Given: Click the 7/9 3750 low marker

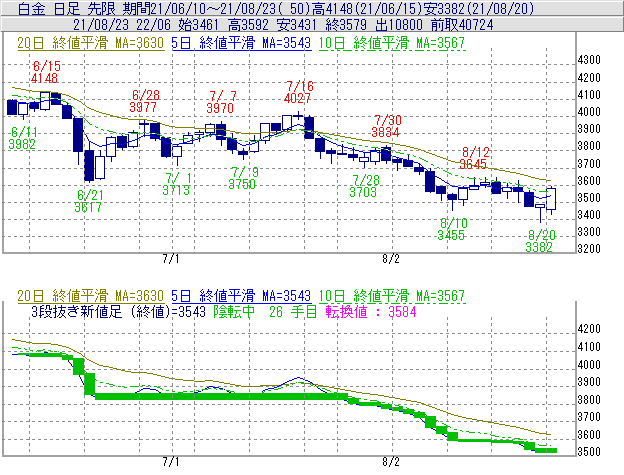Looking at the screenshot, I should pos(243,178).
